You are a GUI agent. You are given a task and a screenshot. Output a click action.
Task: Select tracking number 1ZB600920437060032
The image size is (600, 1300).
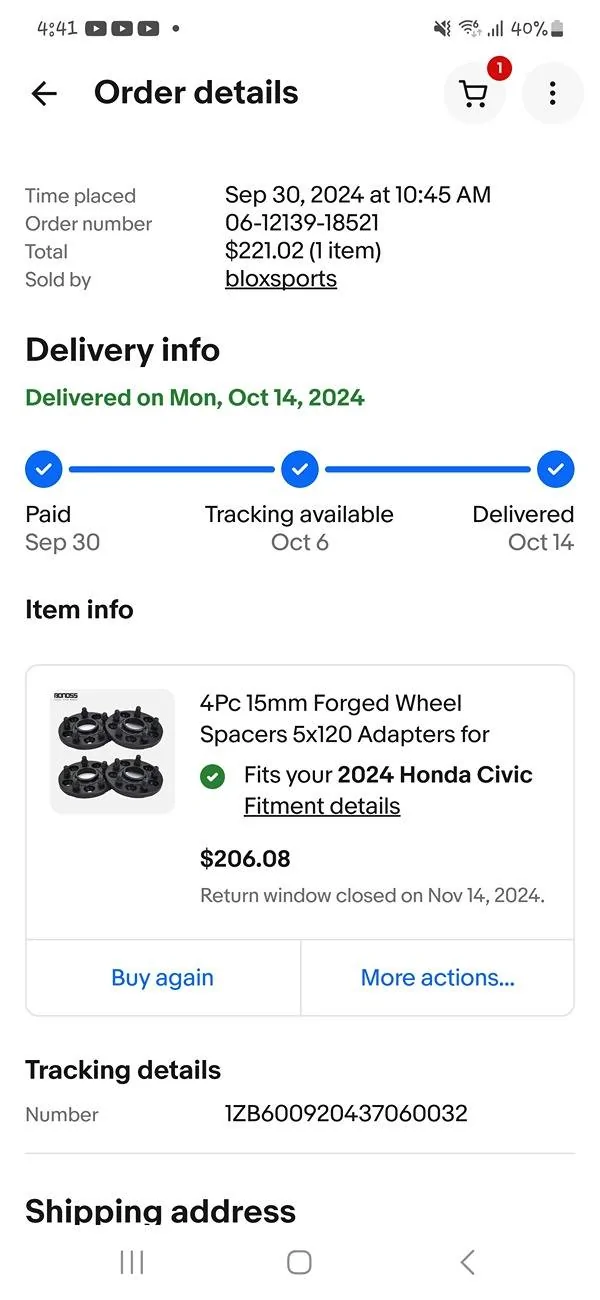[345, 1113]
